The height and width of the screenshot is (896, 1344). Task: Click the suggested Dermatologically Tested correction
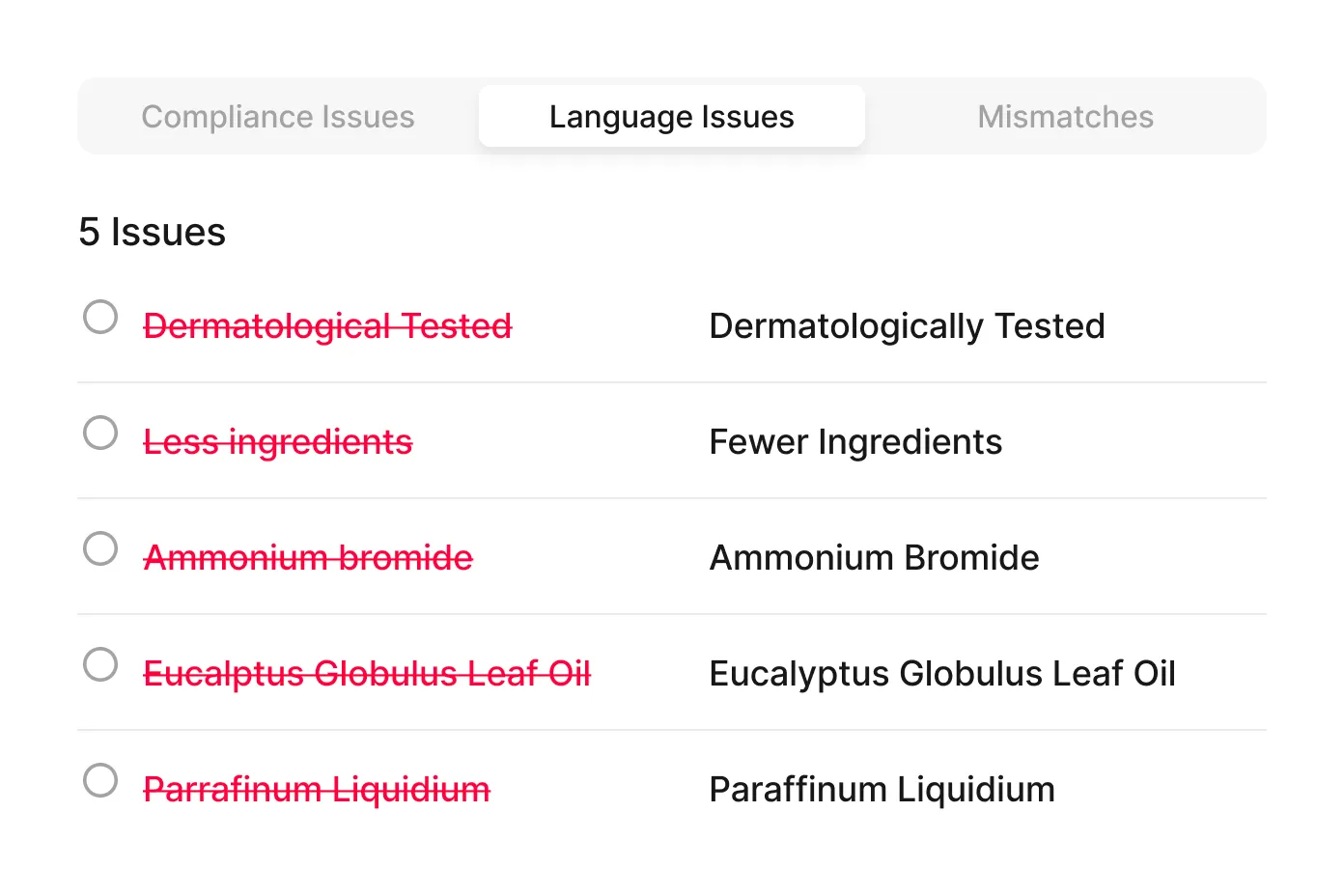point(907,325)
